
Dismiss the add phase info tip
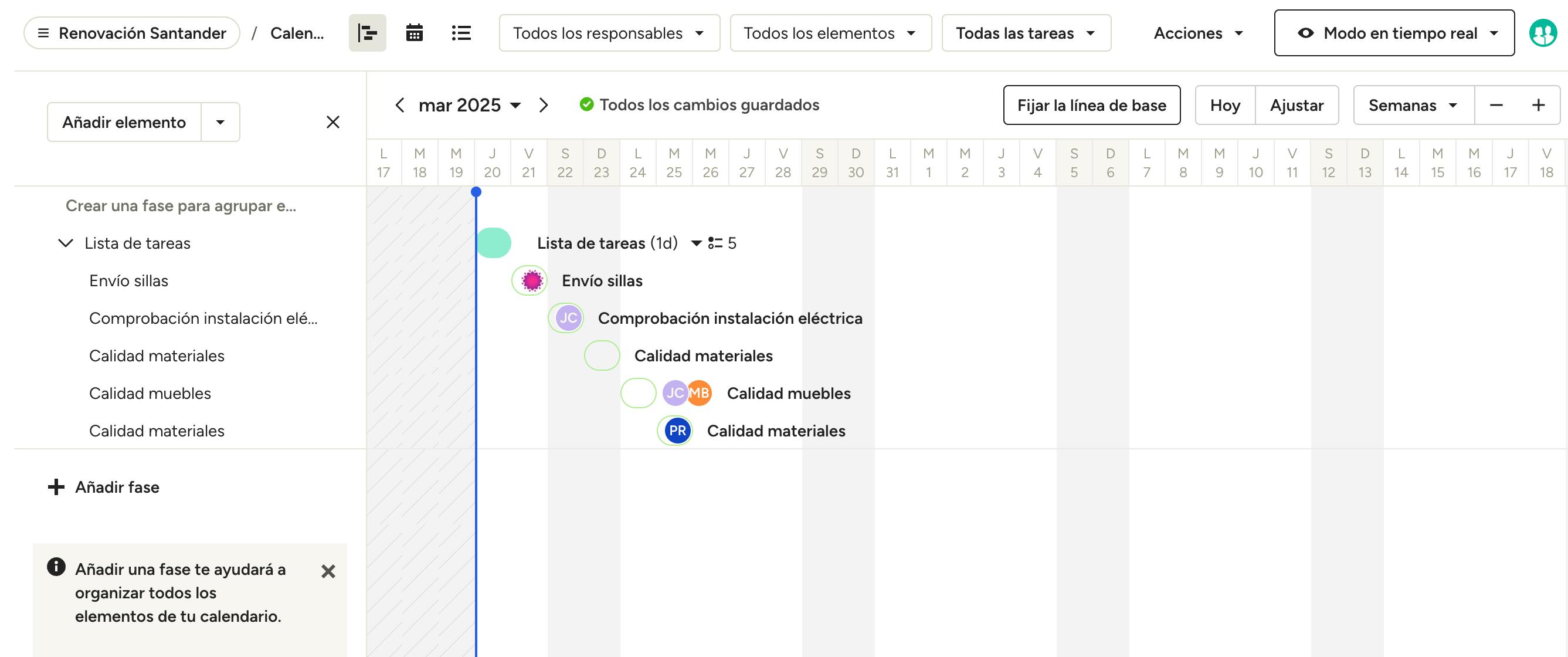328,571
